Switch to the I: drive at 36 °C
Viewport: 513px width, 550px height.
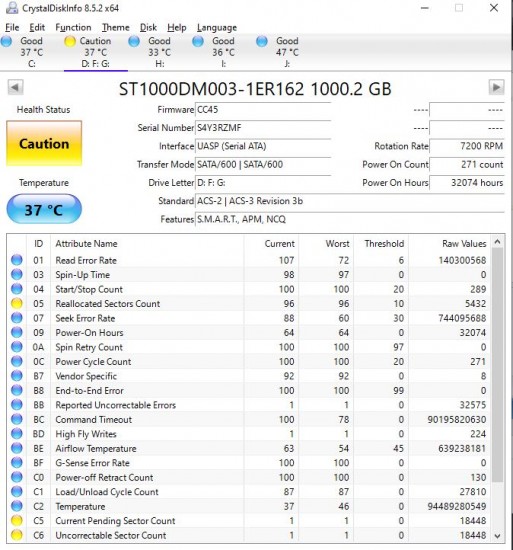pos(223,52)
